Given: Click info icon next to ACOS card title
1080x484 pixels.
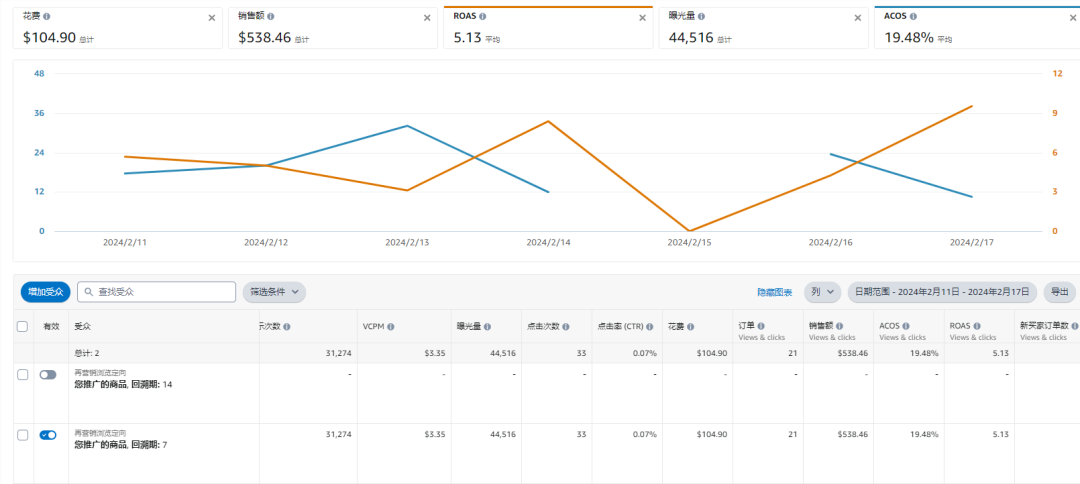Looking at the screenshot, I should (x=915, y=17).
